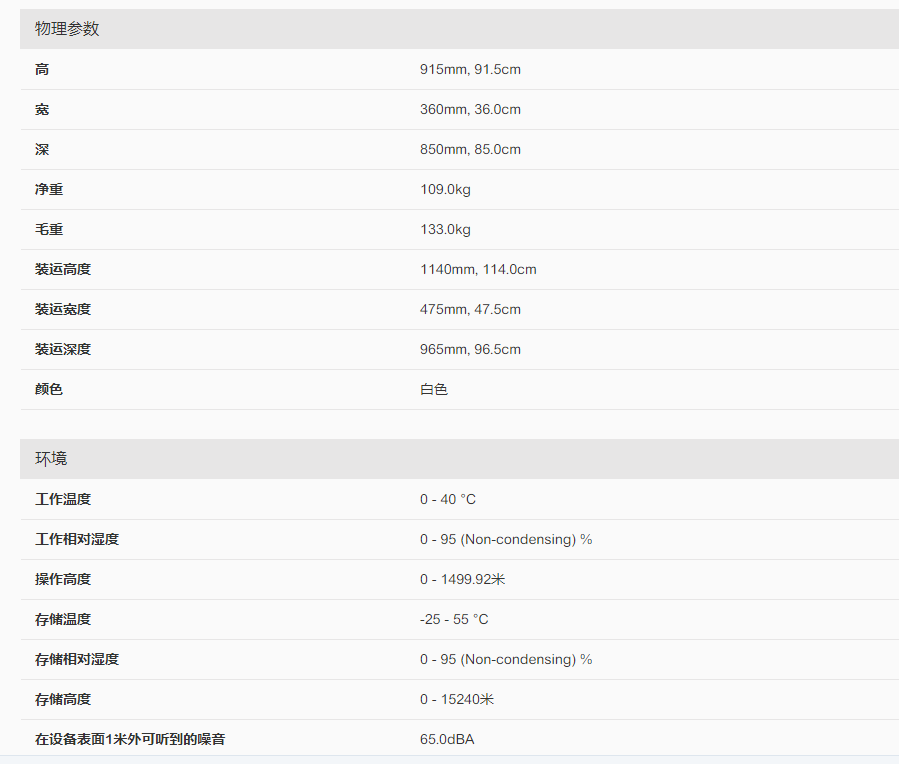899x764 pixels.
Task: Select the 850mm, 85.0cm depth value
Action: click(470, 150)
